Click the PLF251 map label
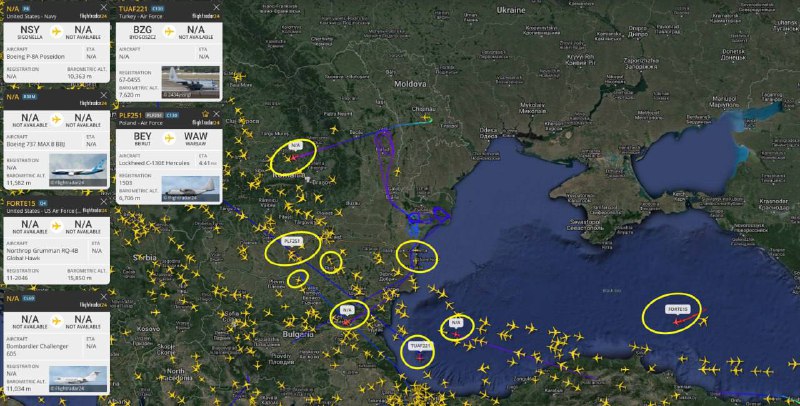 pos(293,241)
